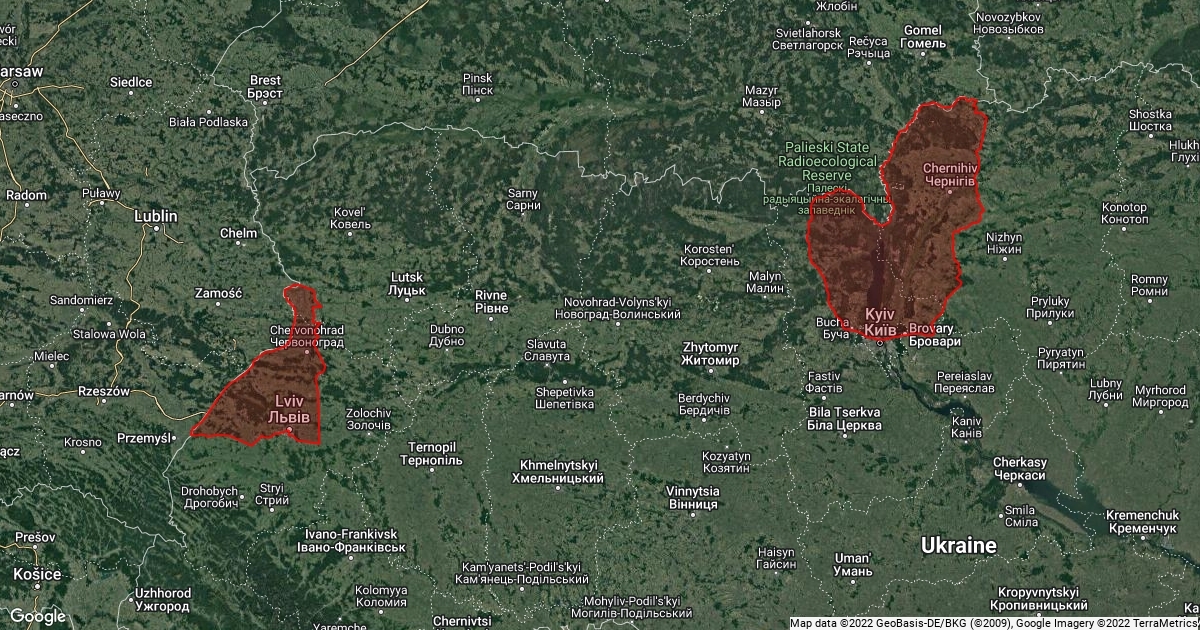Select the Nizhyn town label
1200x630 pixels.
pos(1004,243)
